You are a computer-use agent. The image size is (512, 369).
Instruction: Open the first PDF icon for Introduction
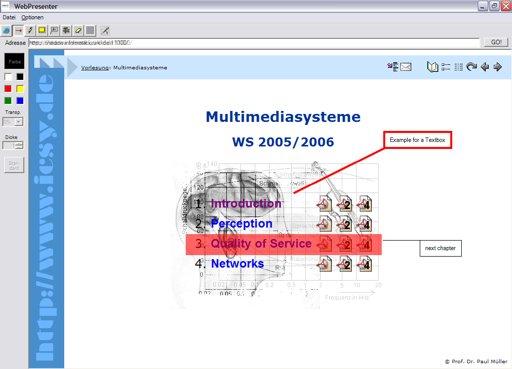click(x=324, y=204)
